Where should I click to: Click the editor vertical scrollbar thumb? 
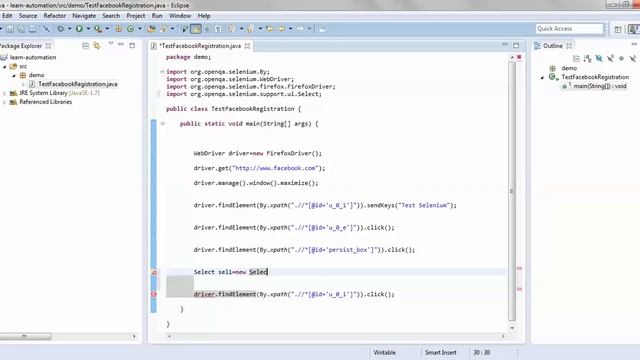(x=512, y=191)
